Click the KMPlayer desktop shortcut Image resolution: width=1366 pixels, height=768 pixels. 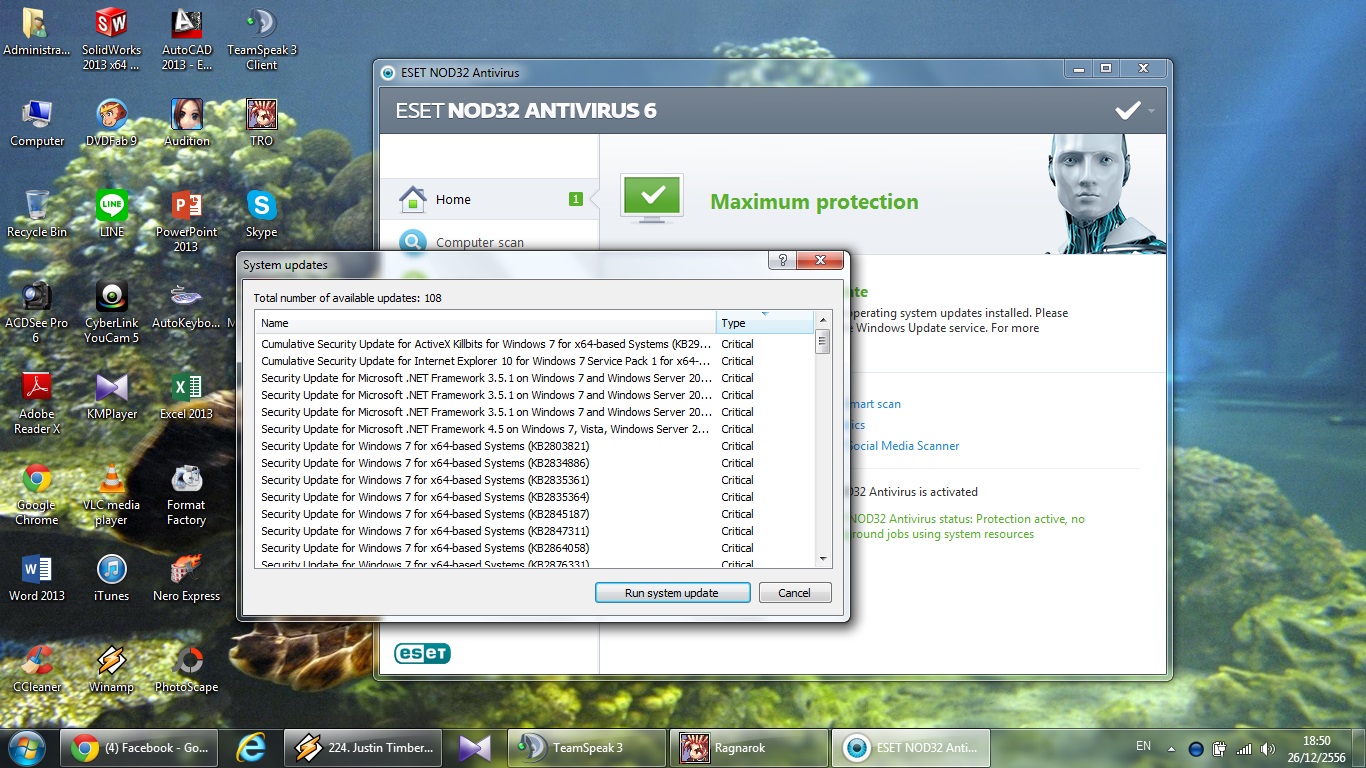click(112, 396)
